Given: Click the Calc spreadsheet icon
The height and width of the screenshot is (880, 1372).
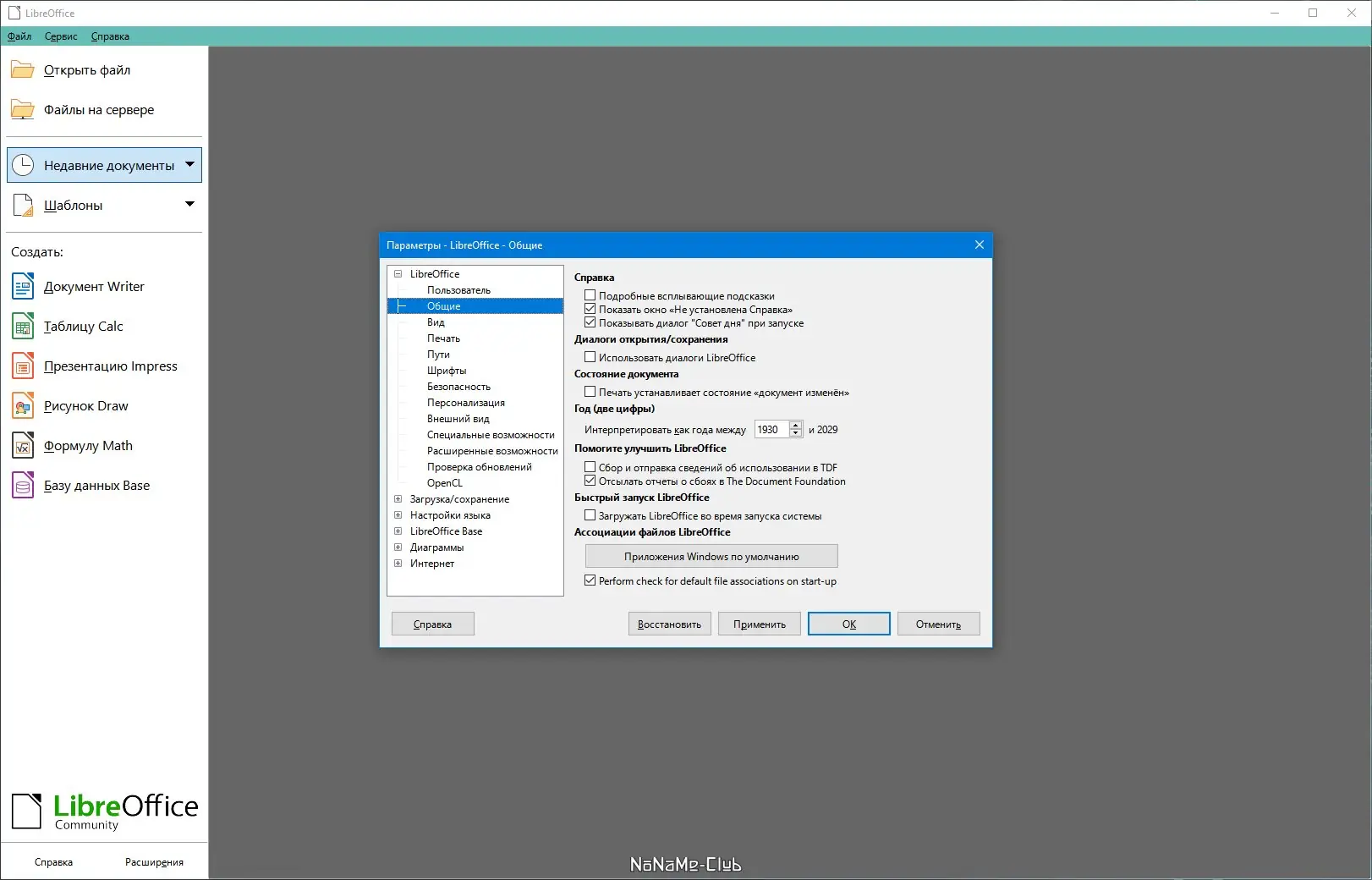Looking at the screenshot, I should point(23,326).
